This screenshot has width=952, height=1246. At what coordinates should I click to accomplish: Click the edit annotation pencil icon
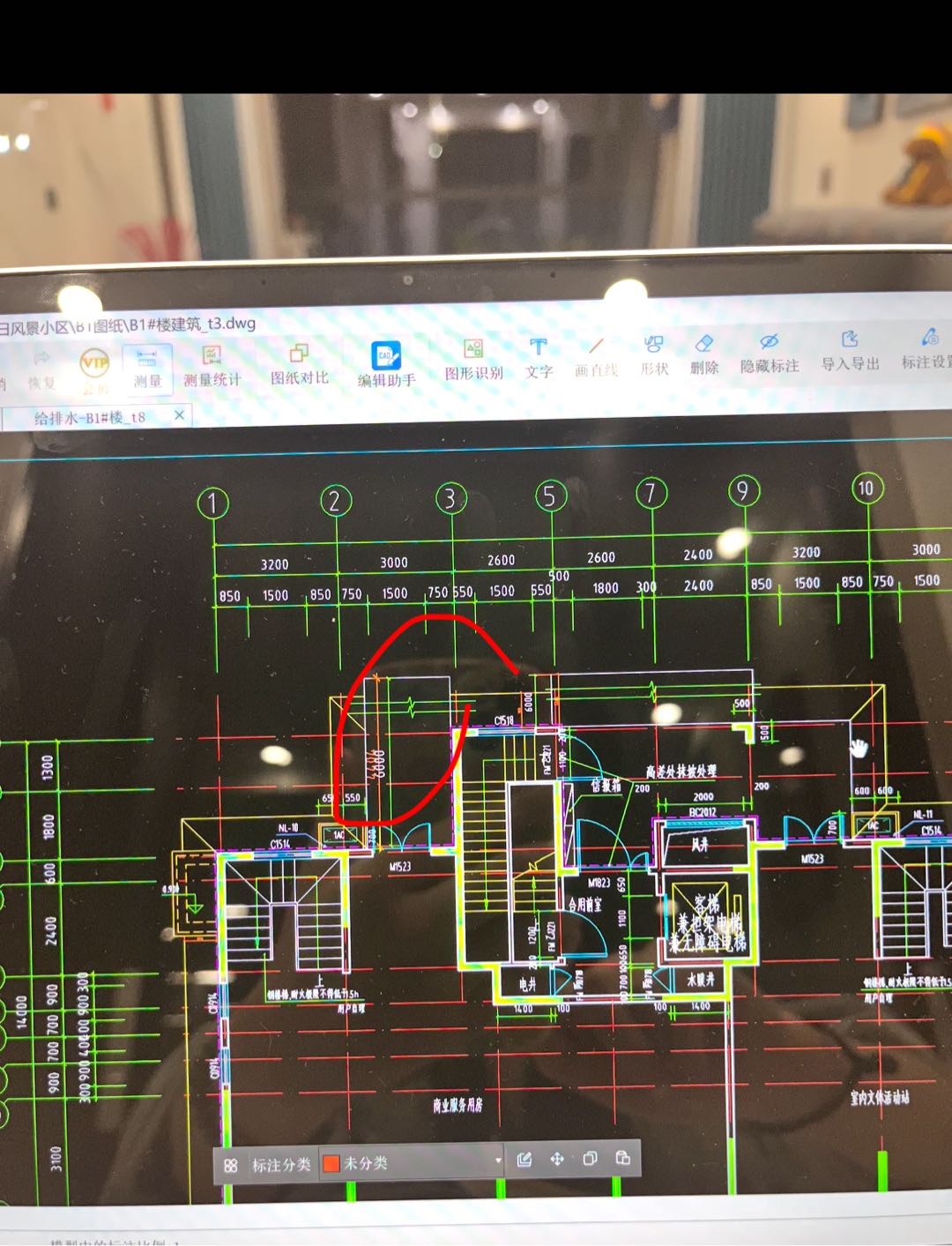point(524,1160)
